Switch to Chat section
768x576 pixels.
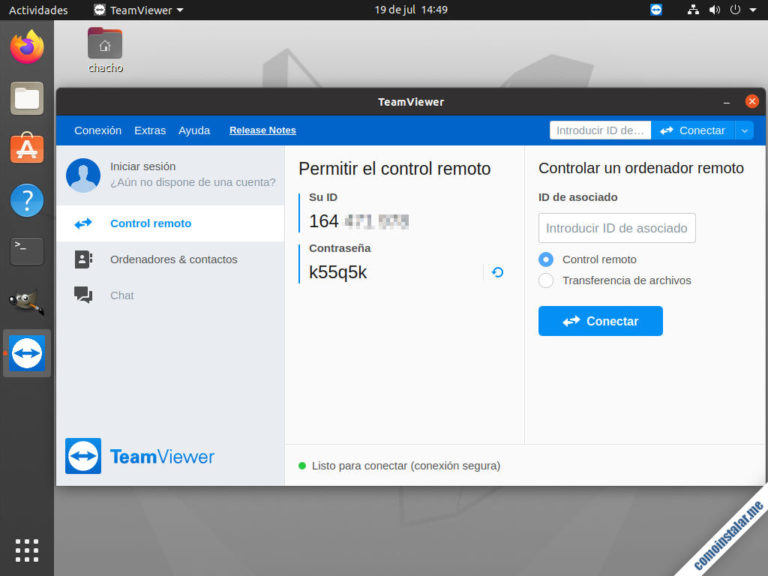pos(170,295)
